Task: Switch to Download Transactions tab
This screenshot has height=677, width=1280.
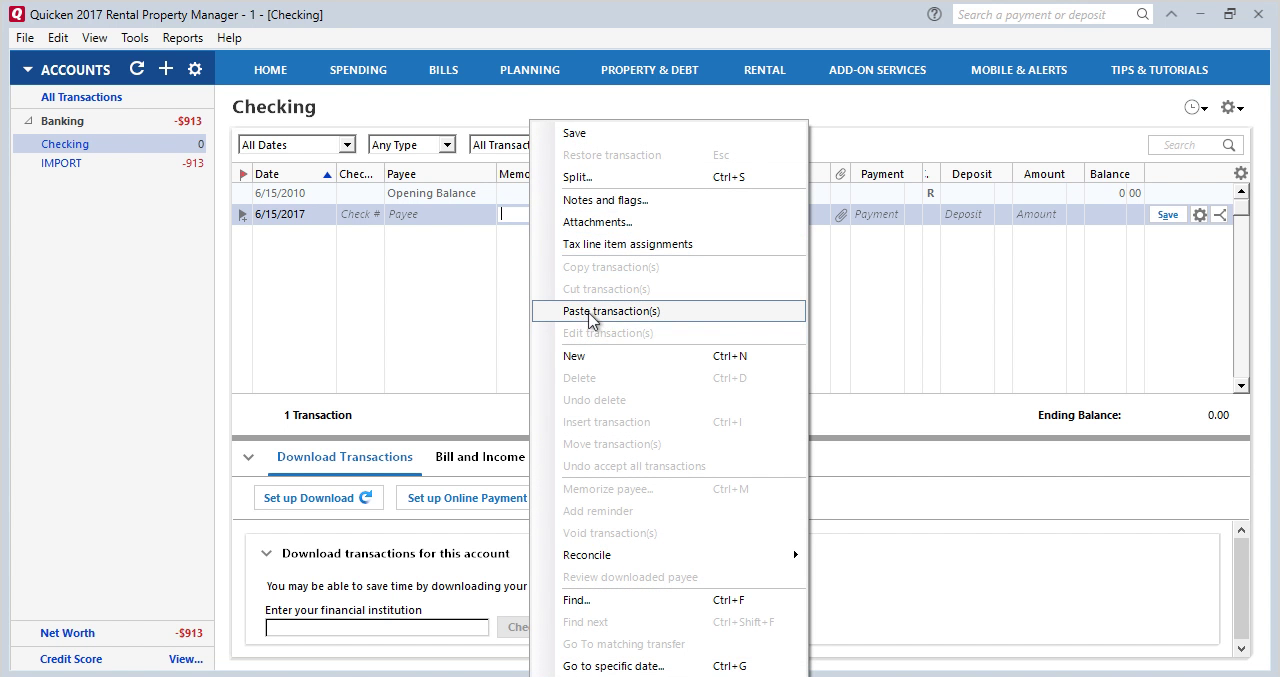Action: click(345, 457)
